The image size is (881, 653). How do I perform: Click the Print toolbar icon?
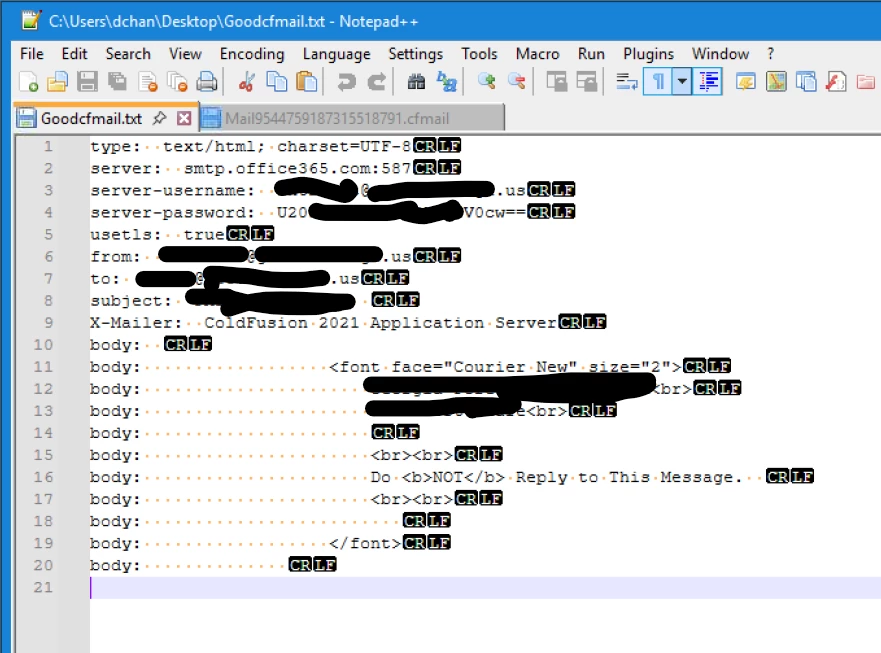[x=207, y=82]
